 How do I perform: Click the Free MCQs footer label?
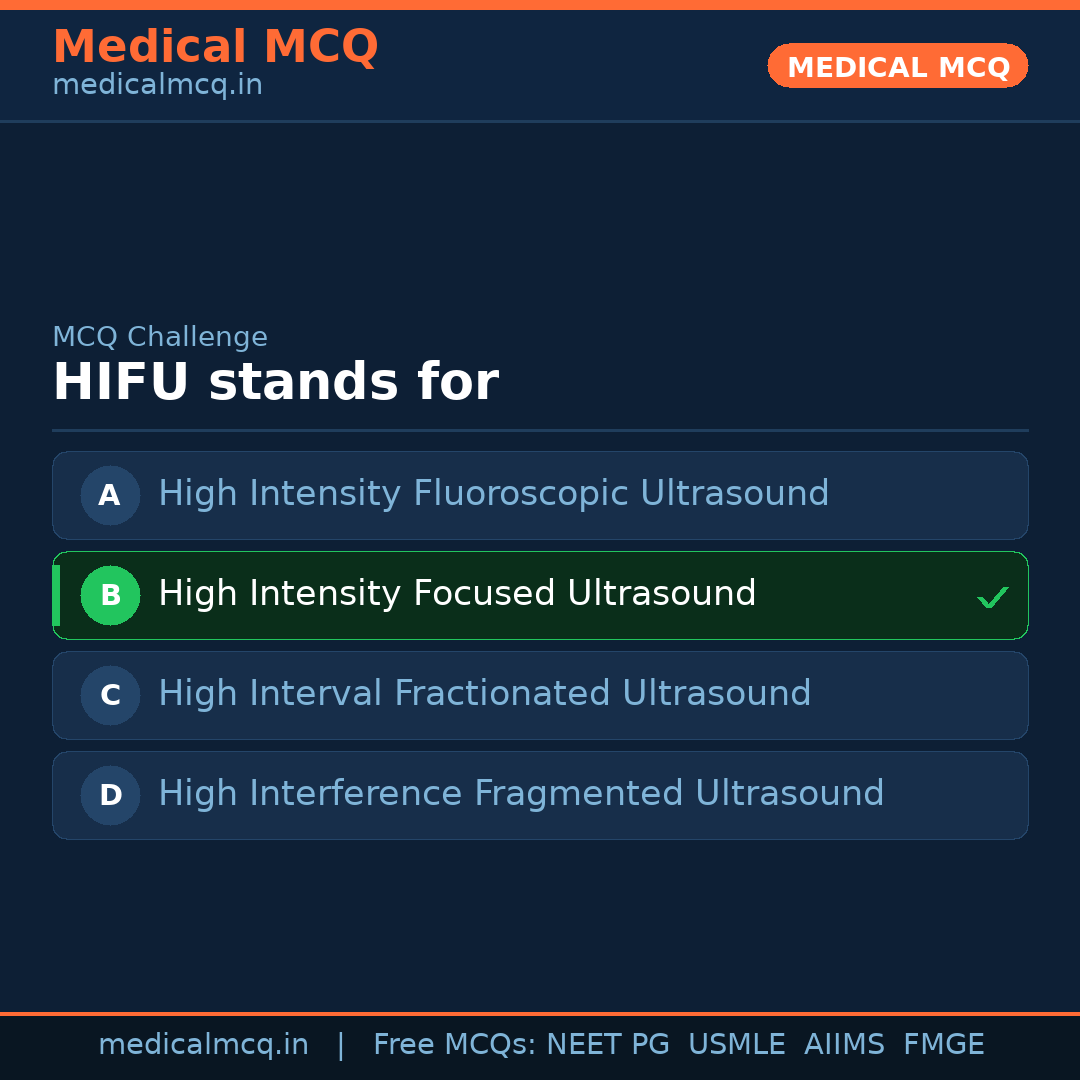[454, 1045]
